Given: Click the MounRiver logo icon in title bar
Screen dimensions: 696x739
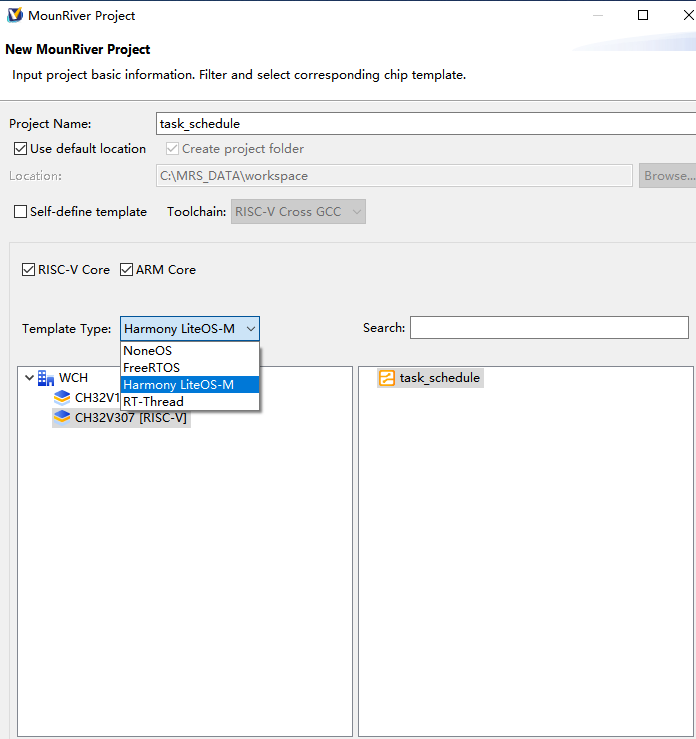Looking at the screenshot, I should point(15,15).
